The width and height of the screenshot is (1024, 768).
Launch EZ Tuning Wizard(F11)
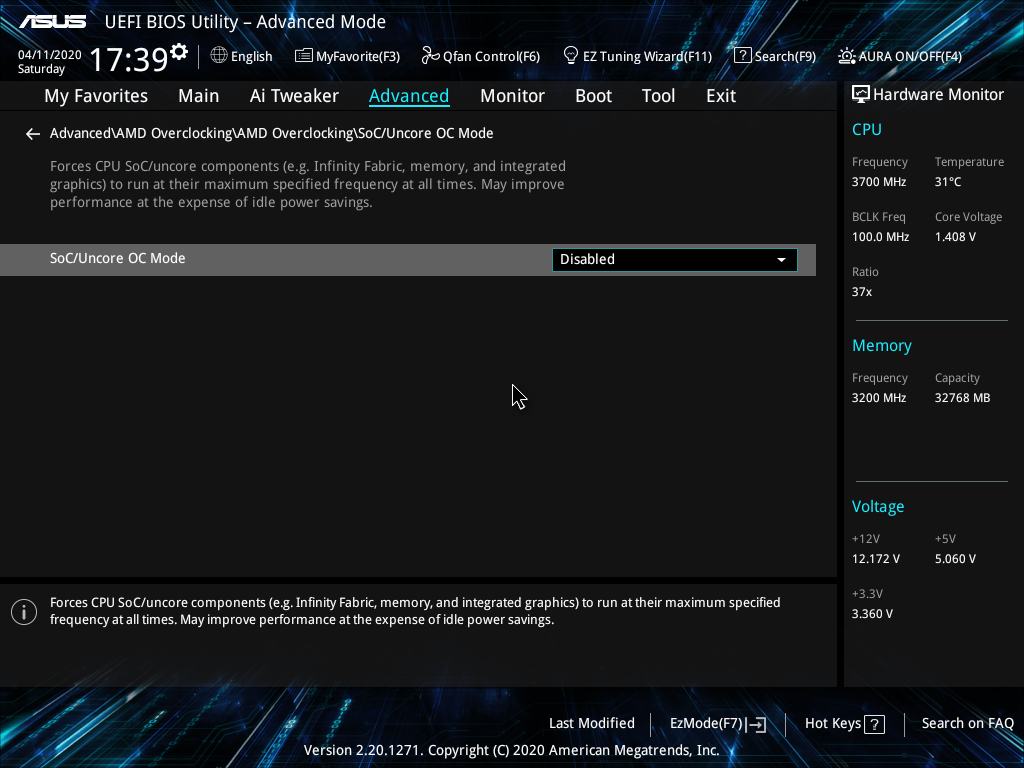(647, 57)
